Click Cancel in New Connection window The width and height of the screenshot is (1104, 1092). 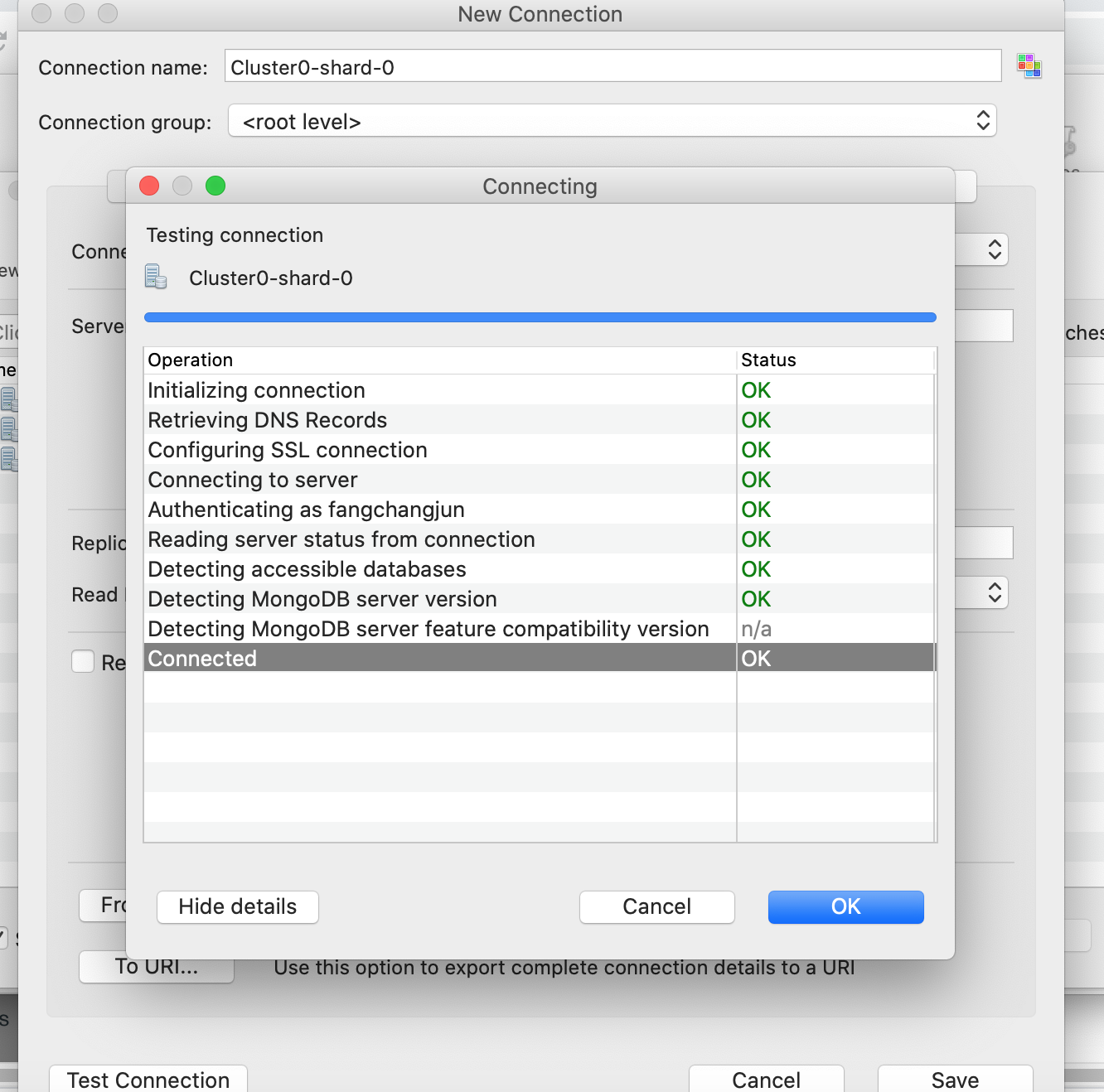[766, 1079]
